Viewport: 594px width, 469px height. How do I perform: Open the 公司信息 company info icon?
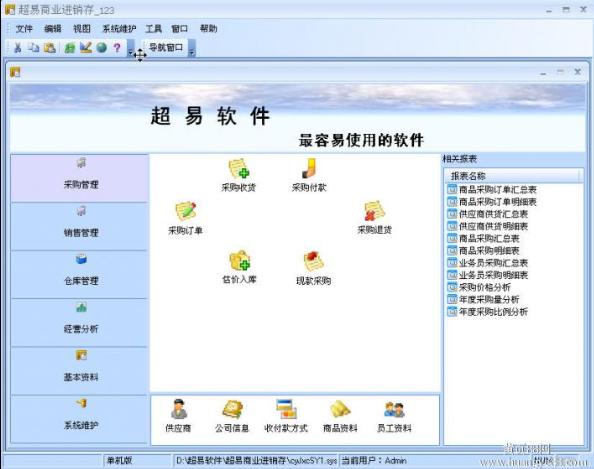(232, 416)
